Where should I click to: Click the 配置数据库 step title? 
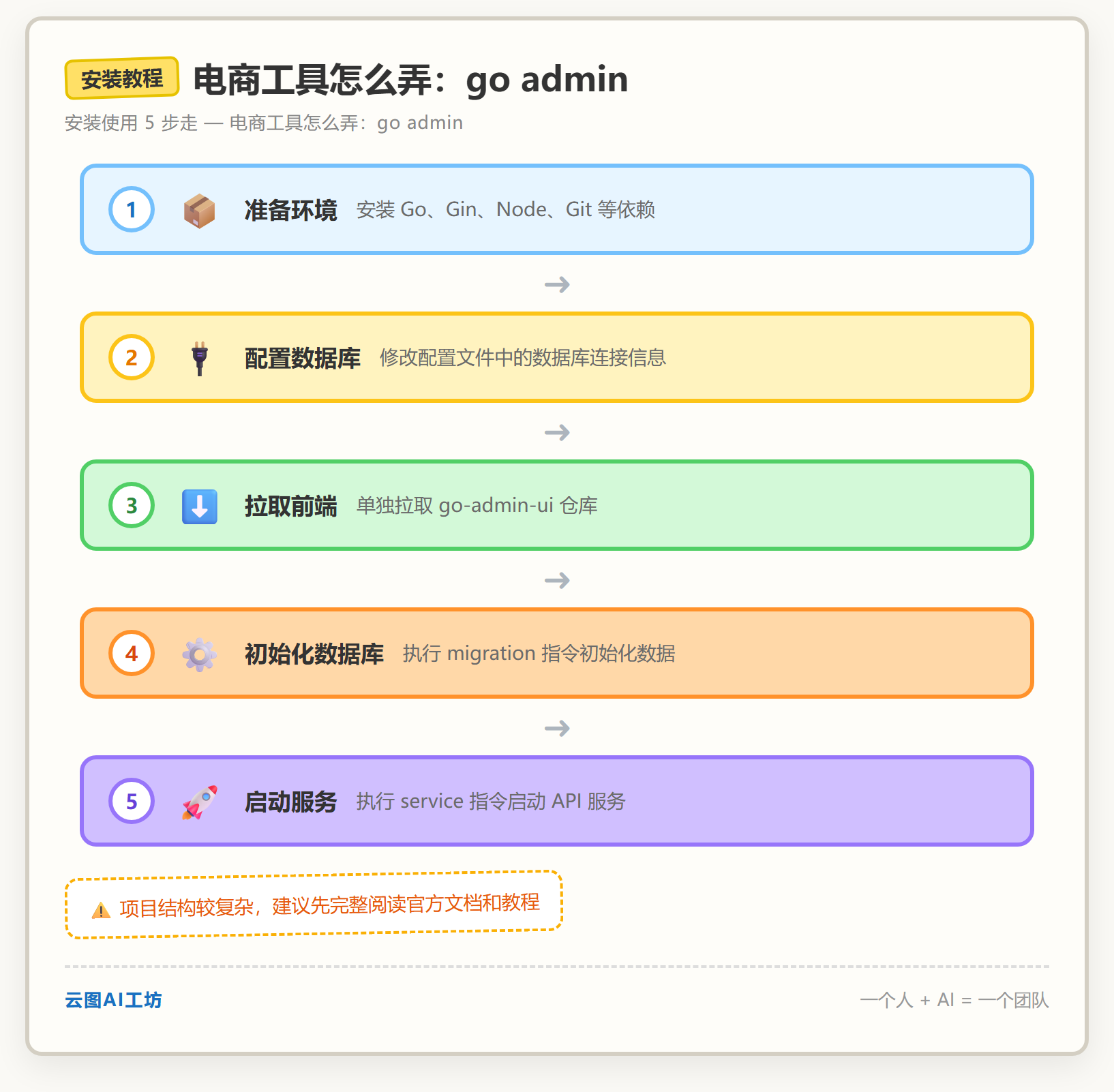pos(303,358)
